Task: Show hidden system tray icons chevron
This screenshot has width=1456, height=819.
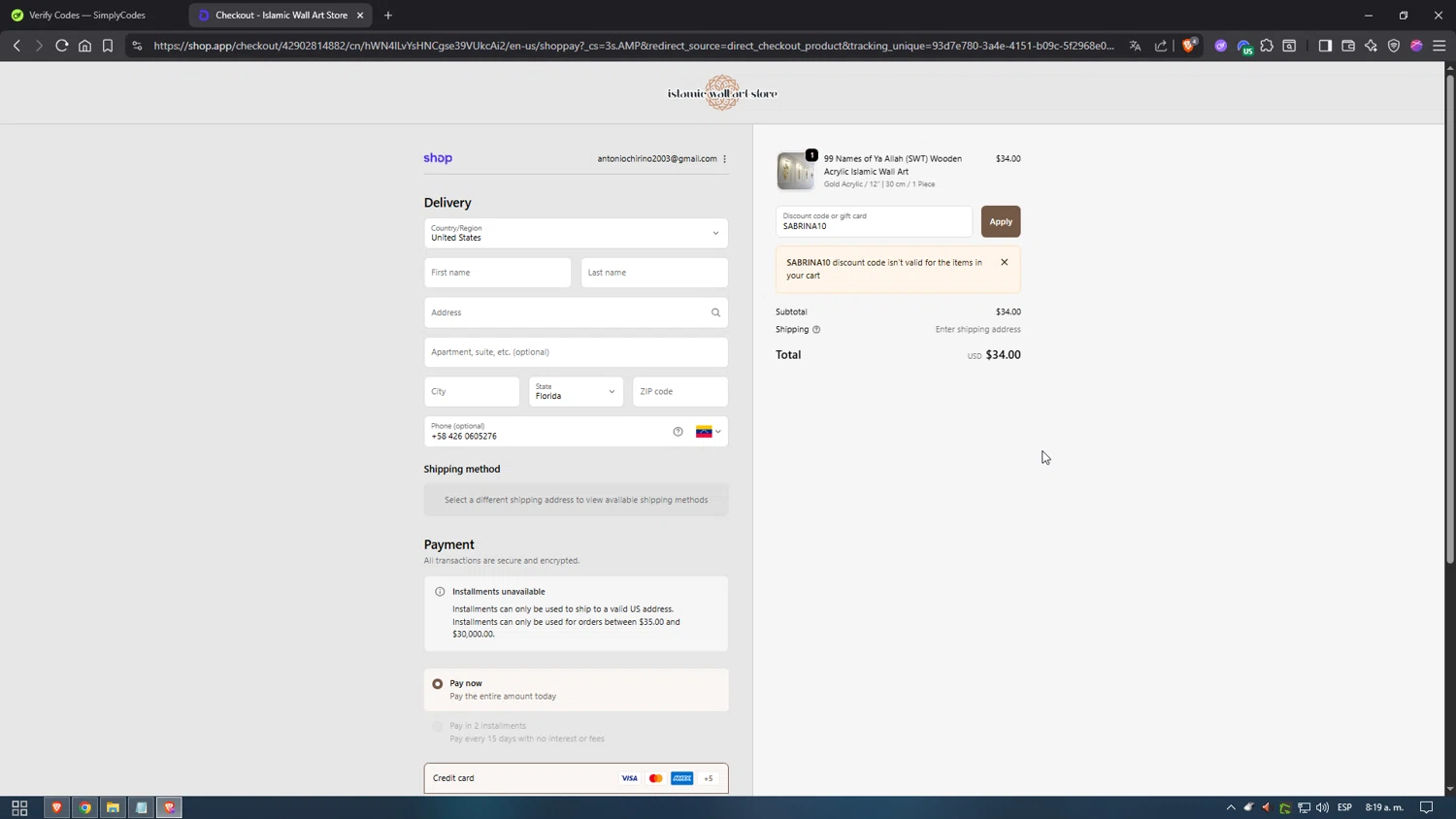Action: (1231, 807)
